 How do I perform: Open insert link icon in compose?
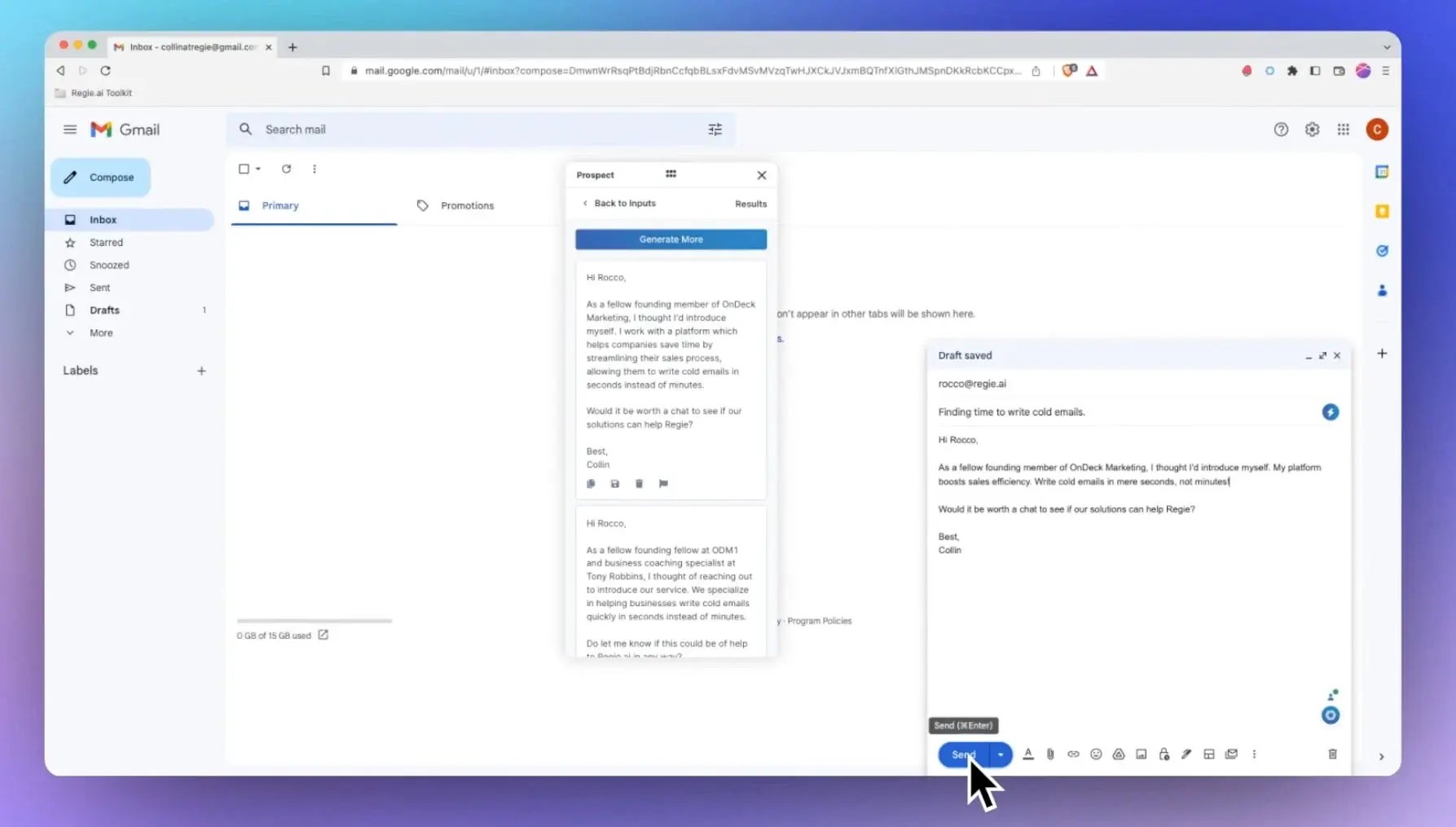tap(1073, 754)
